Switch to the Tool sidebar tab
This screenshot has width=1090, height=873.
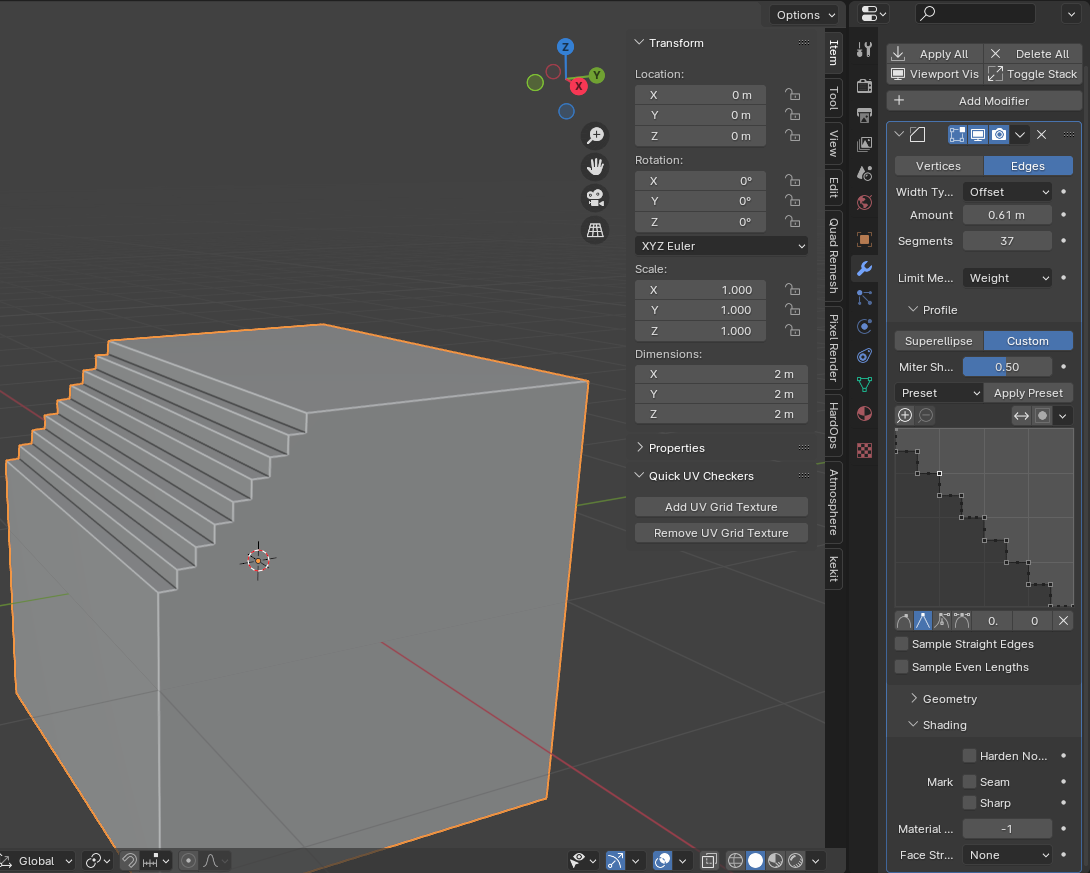(x=833, y=98)
